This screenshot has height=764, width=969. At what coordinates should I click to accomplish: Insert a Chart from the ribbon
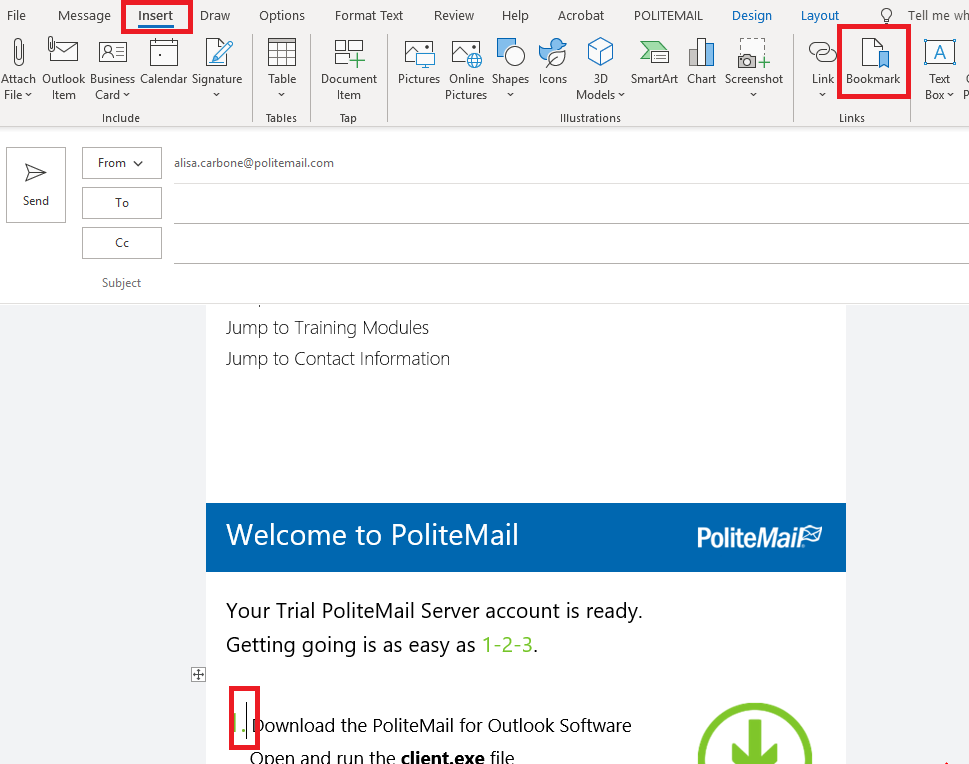pos(701,62)
